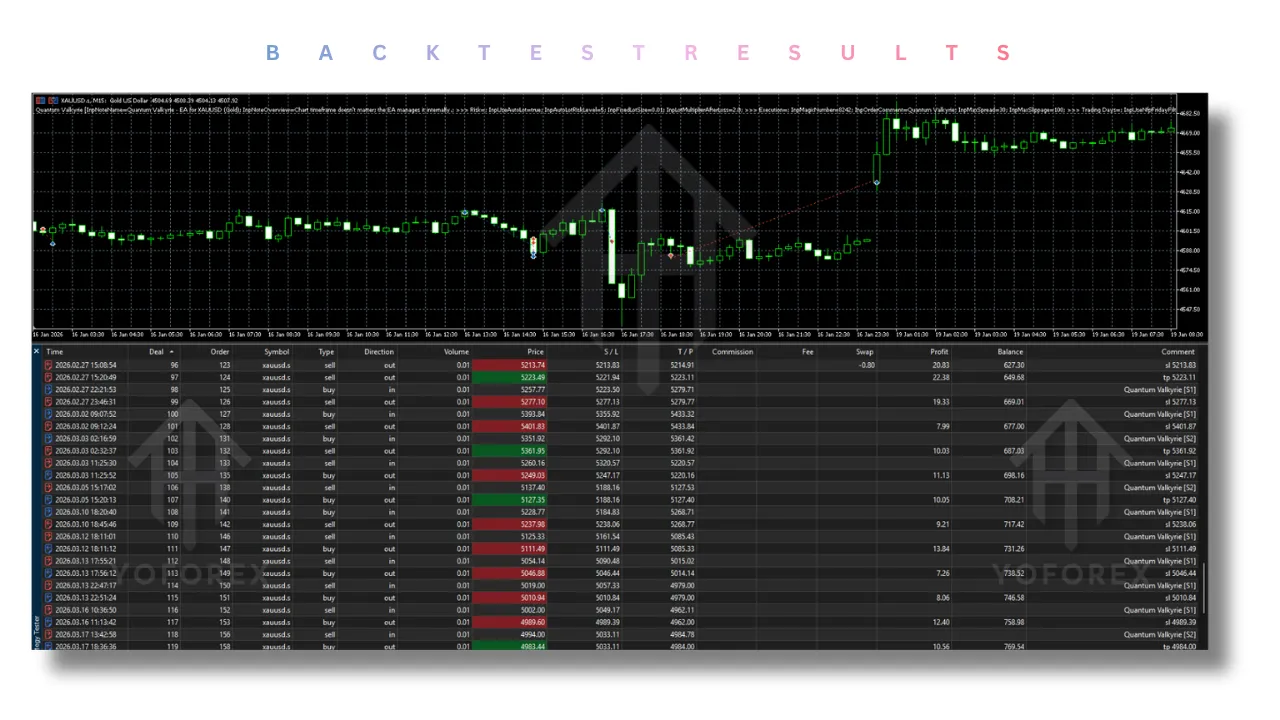Screen dimensions: 1280x720
Task: Click order number 141
Action: (224, 511)
